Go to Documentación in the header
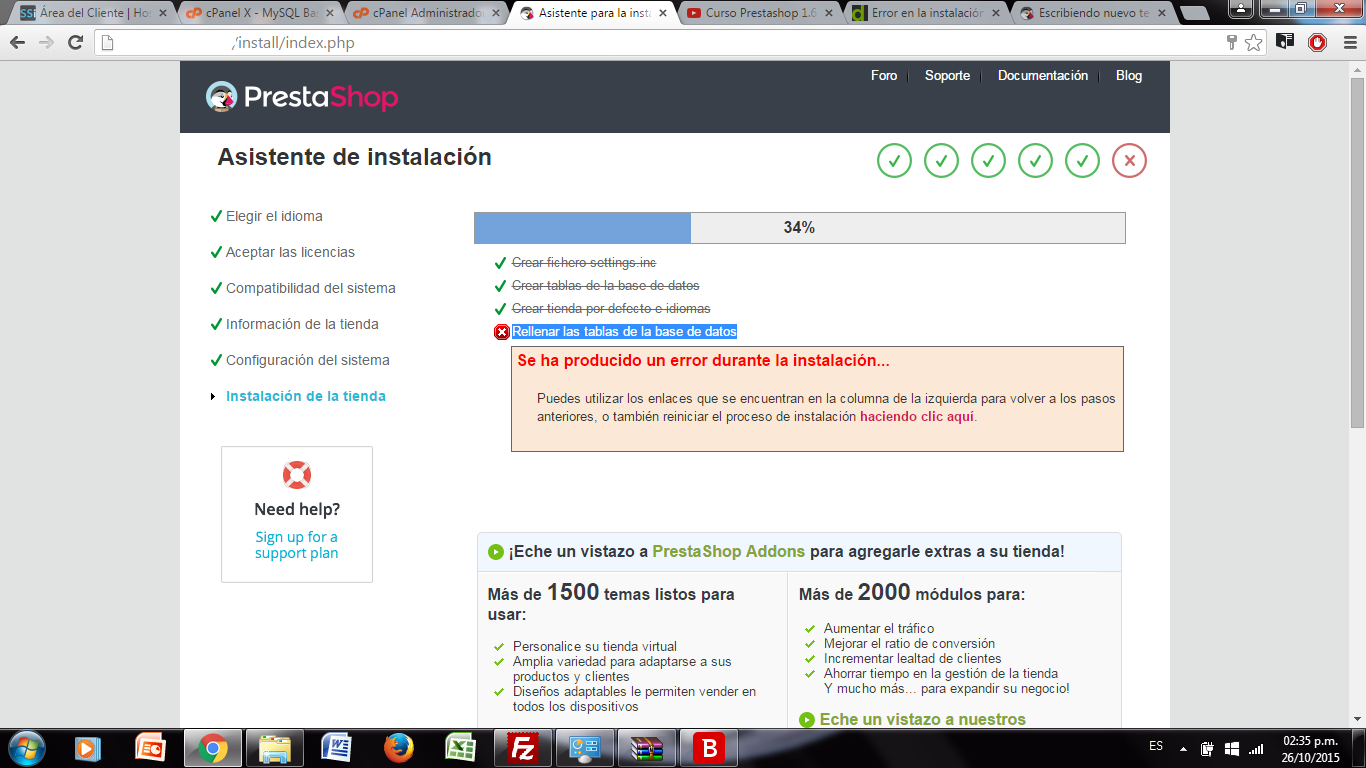 click(1043, 76)
